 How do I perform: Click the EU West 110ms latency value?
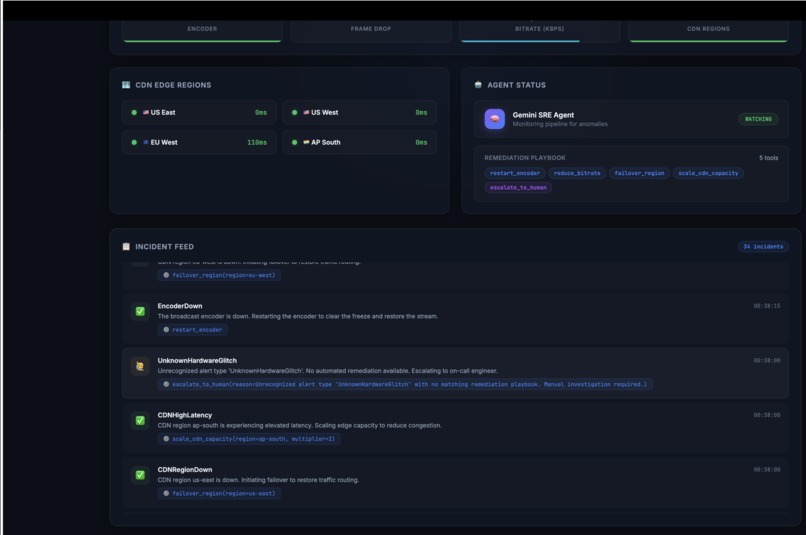point(257,142)
